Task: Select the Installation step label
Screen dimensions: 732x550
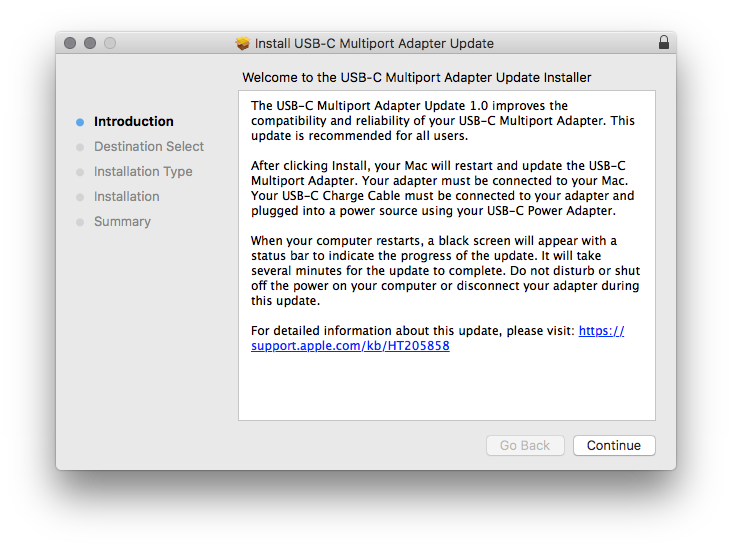Action: tap(127, 197)
